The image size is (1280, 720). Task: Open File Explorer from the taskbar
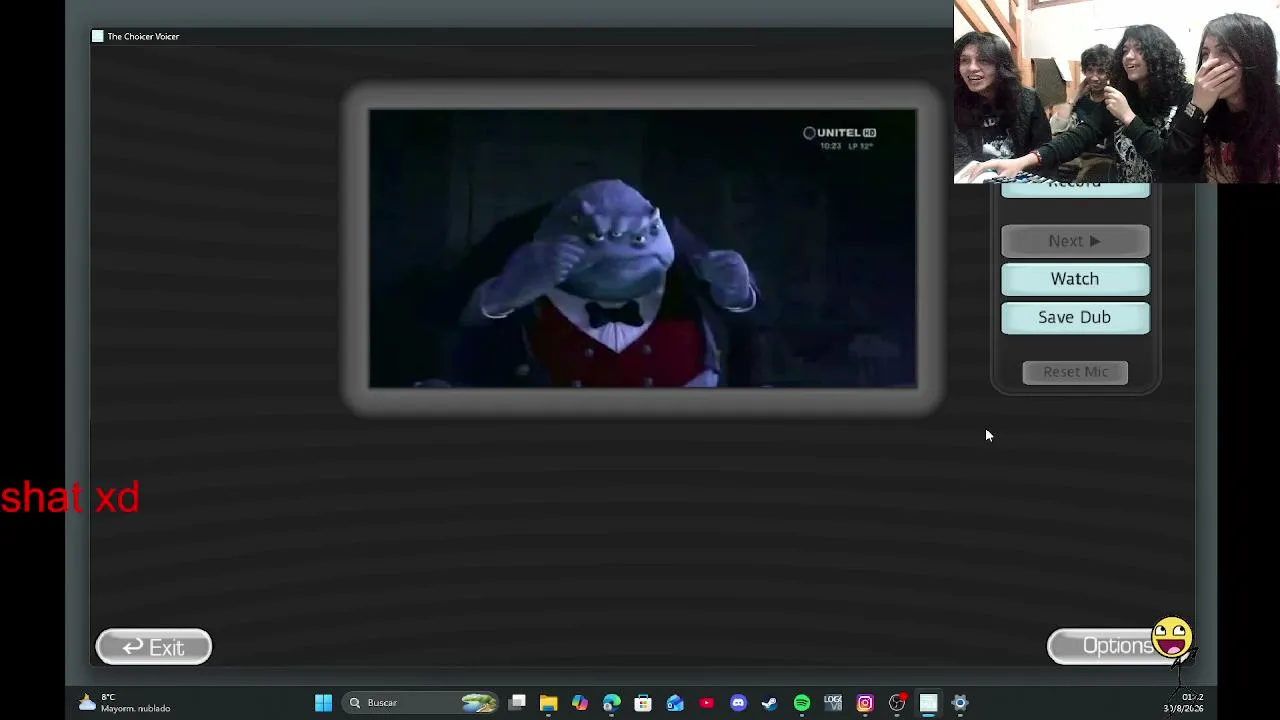[x=548, y=703]
